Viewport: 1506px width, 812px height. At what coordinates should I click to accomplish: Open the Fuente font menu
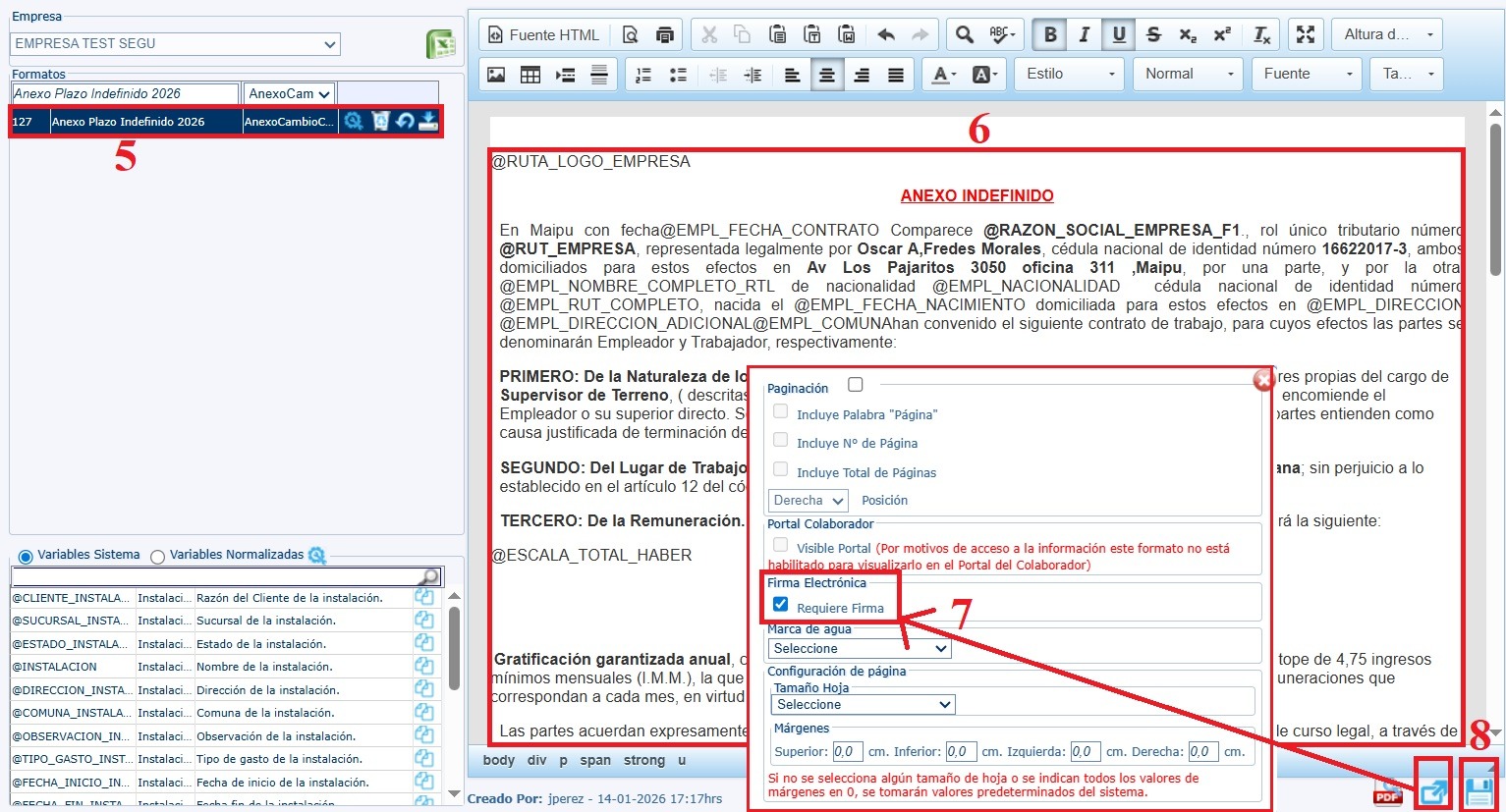(1308, 75)
